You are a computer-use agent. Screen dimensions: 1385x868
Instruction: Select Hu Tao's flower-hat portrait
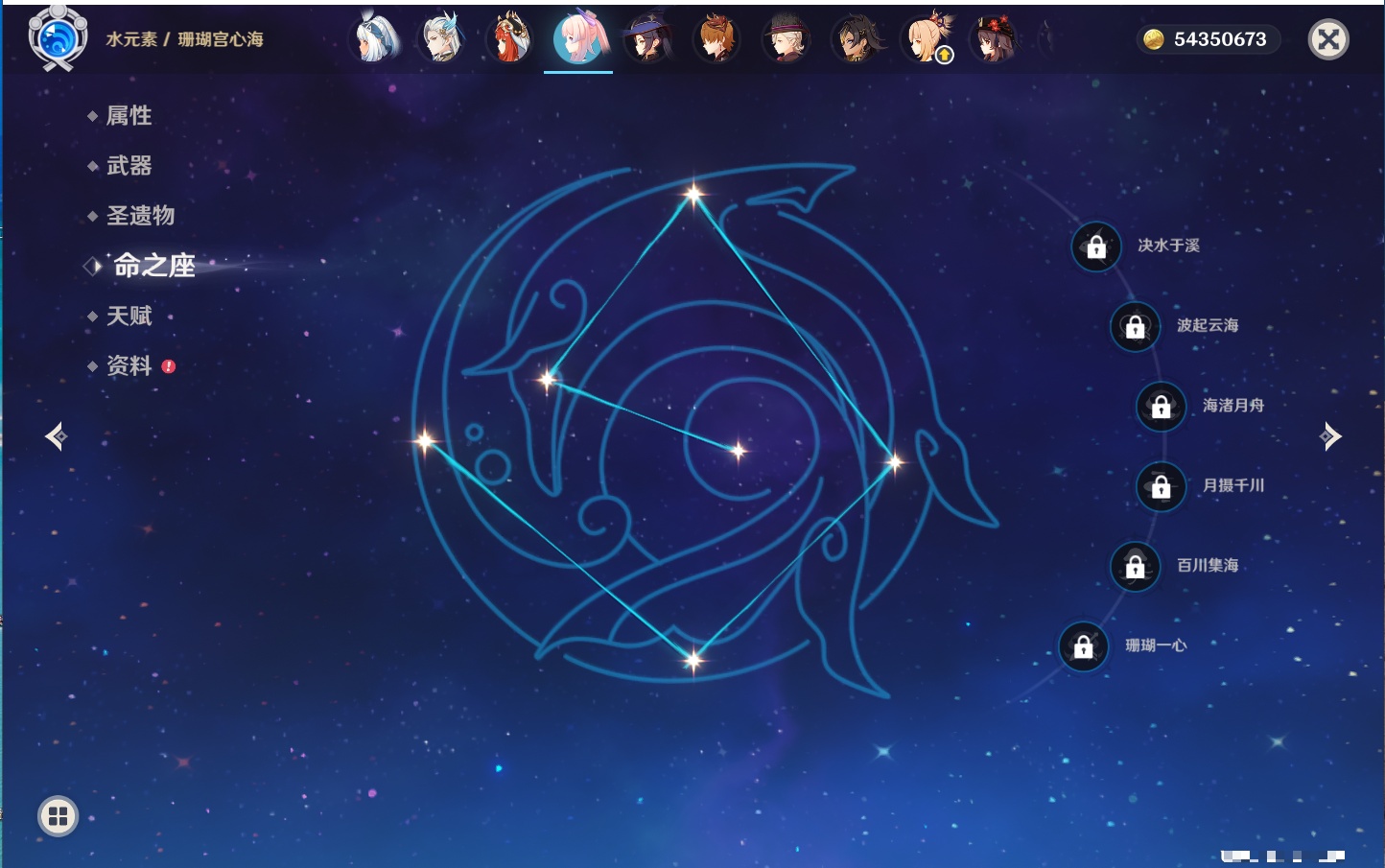click(x=994, y=38)
